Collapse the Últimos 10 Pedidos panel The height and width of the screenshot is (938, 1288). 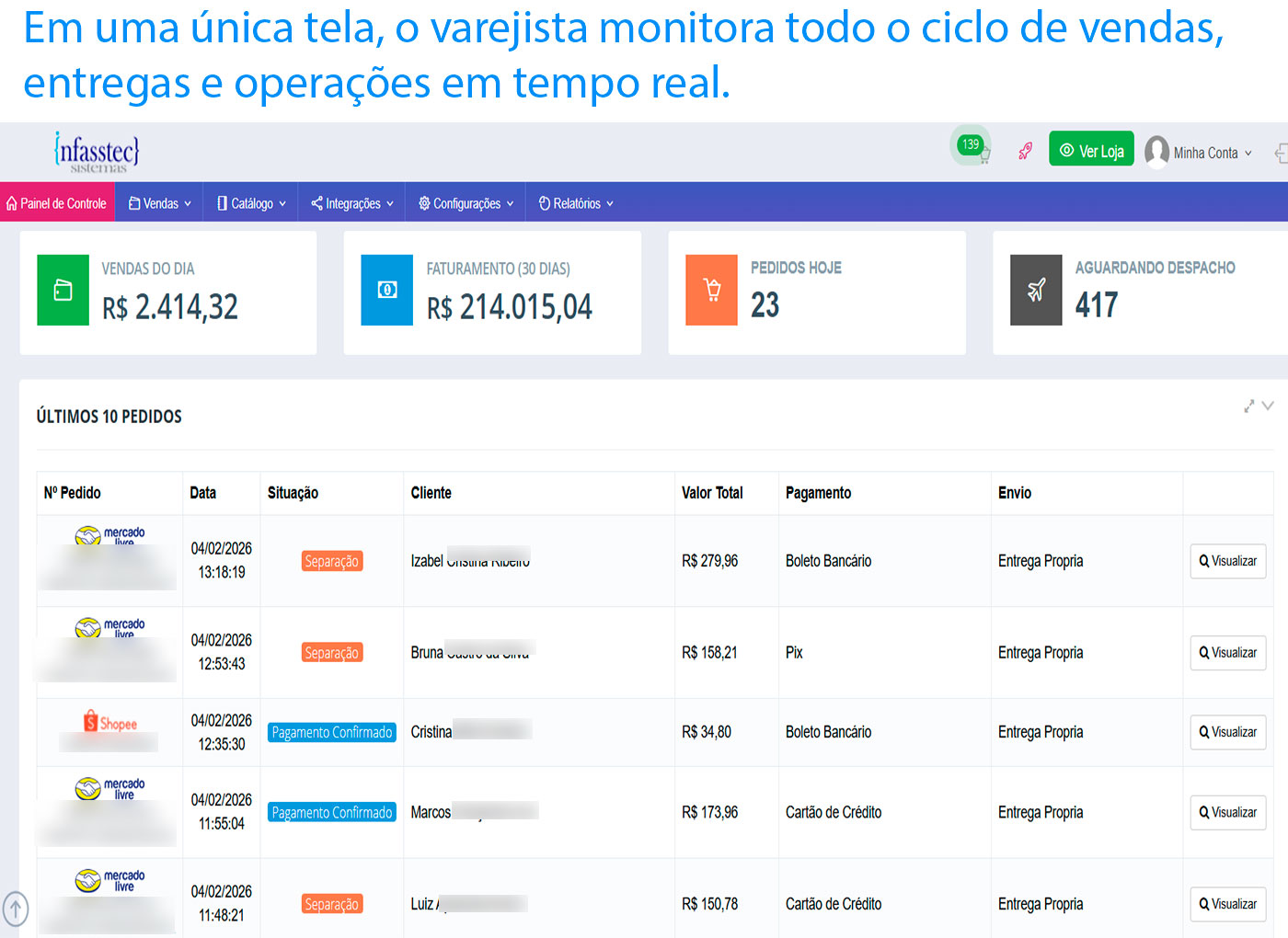1269,406
